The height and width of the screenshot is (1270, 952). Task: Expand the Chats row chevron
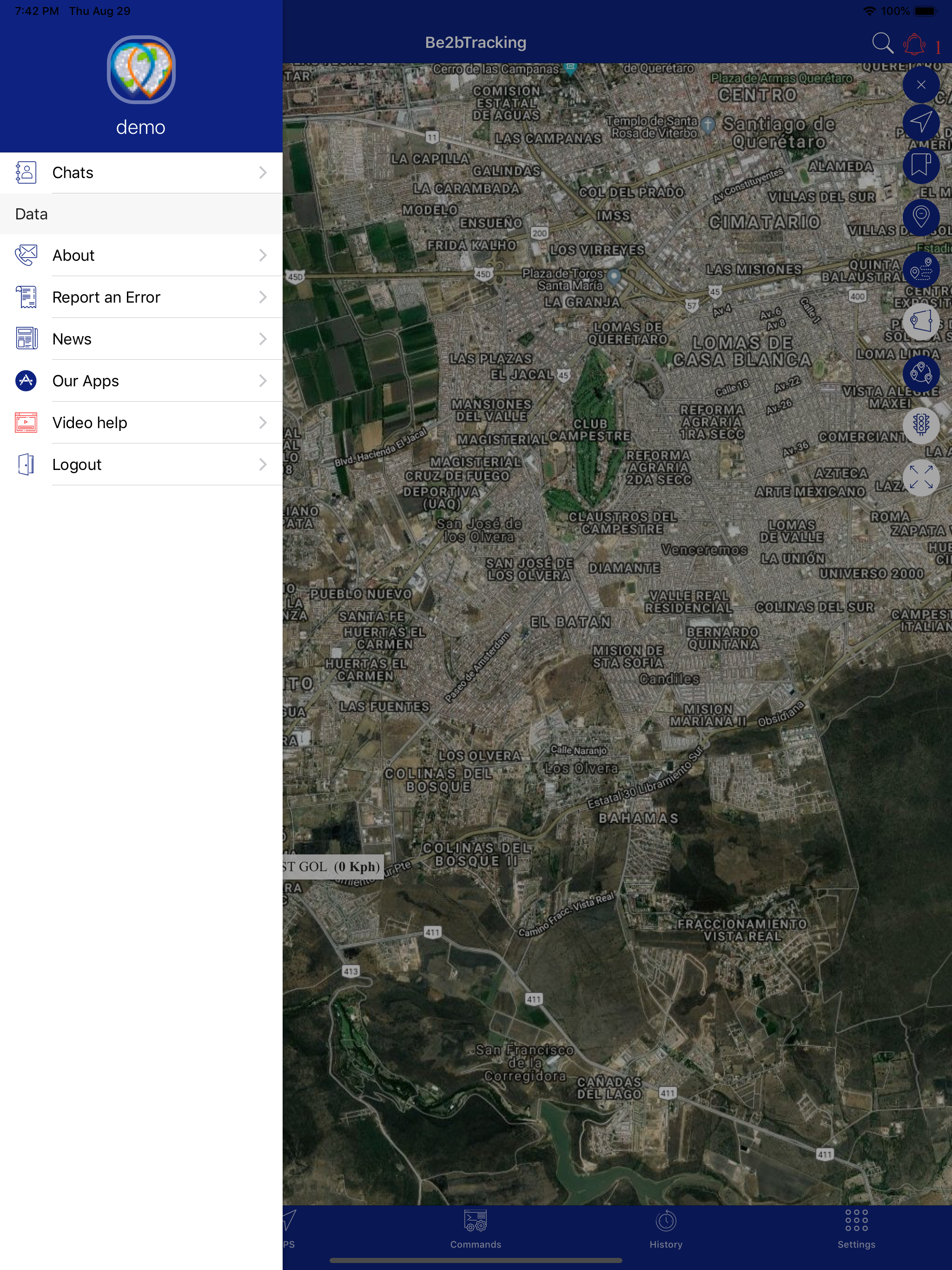(262, 172)
